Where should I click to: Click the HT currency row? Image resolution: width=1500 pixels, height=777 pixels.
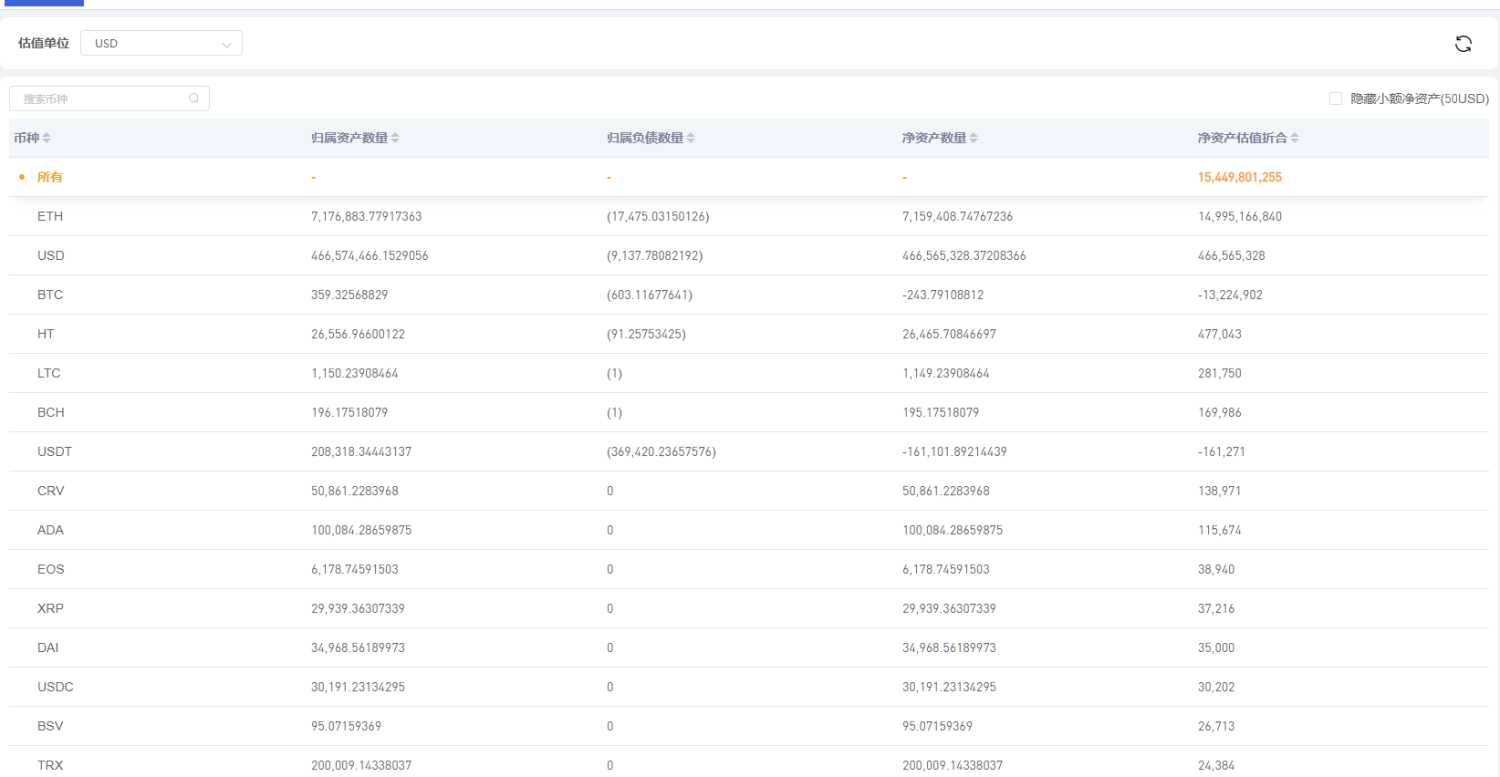pyautogui.click(x=749, y=334)
